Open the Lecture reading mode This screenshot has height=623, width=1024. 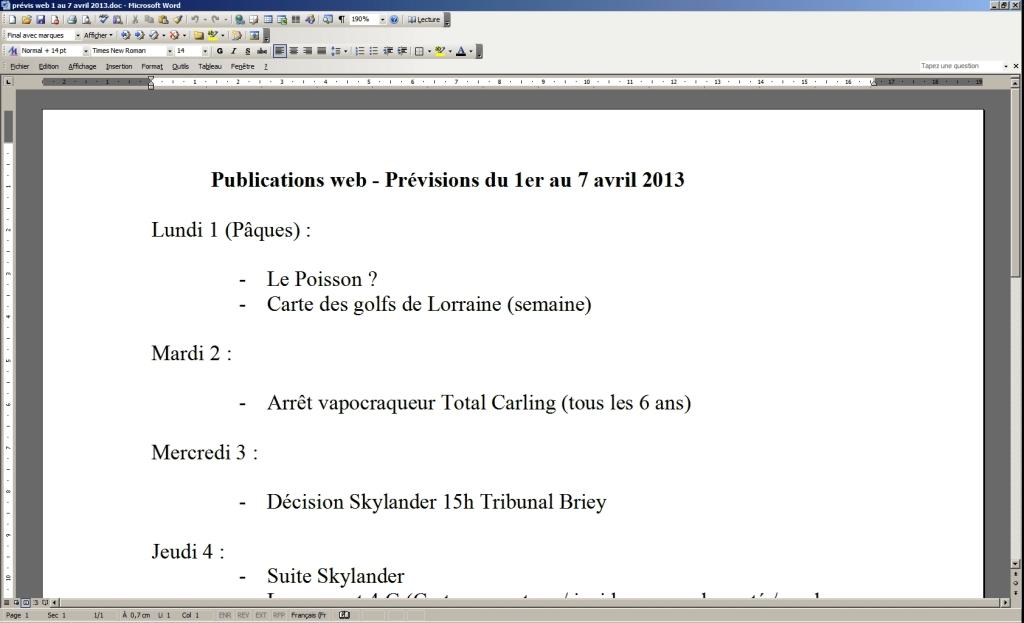click(424, 19)
